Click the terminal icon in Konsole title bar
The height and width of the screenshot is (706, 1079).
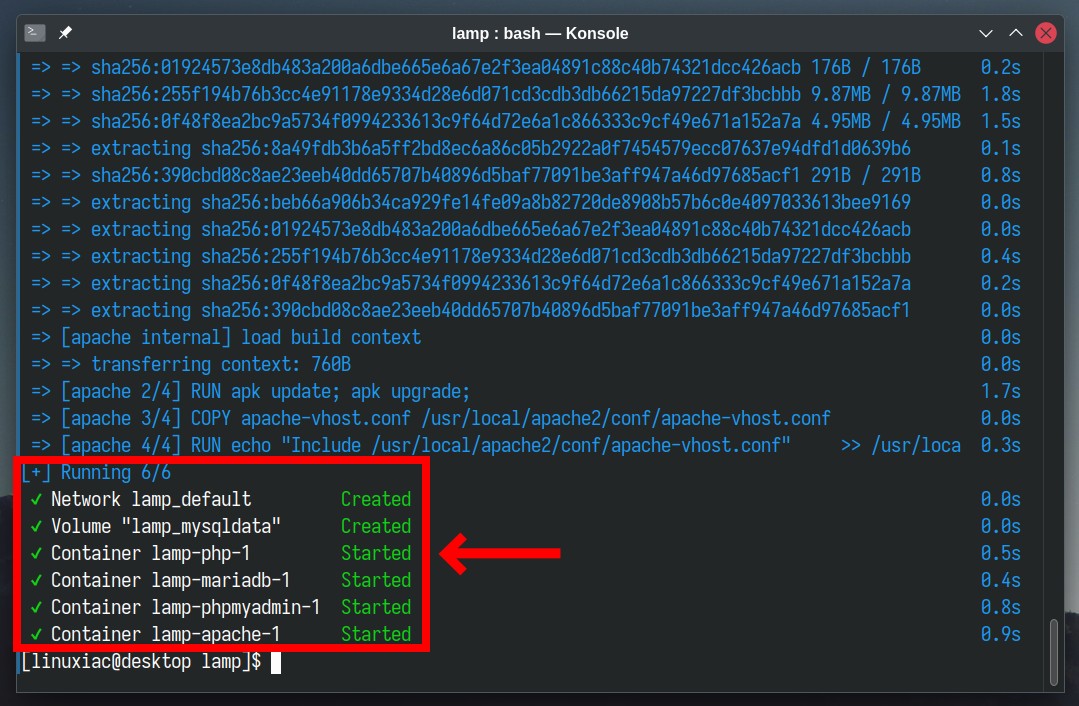[34, 33]
